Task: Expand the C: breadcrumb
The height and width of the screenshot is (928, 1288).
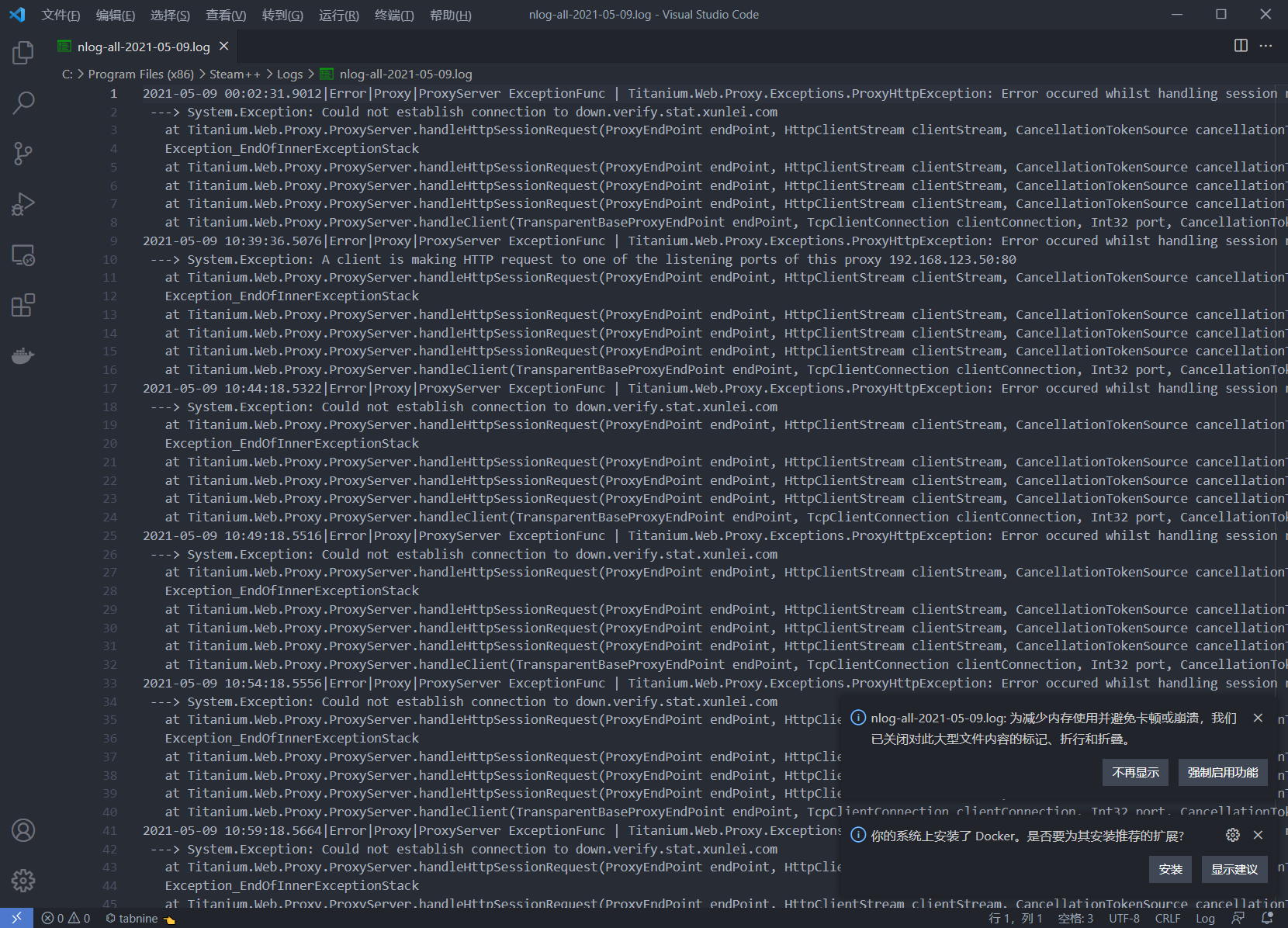Action: 68,74
